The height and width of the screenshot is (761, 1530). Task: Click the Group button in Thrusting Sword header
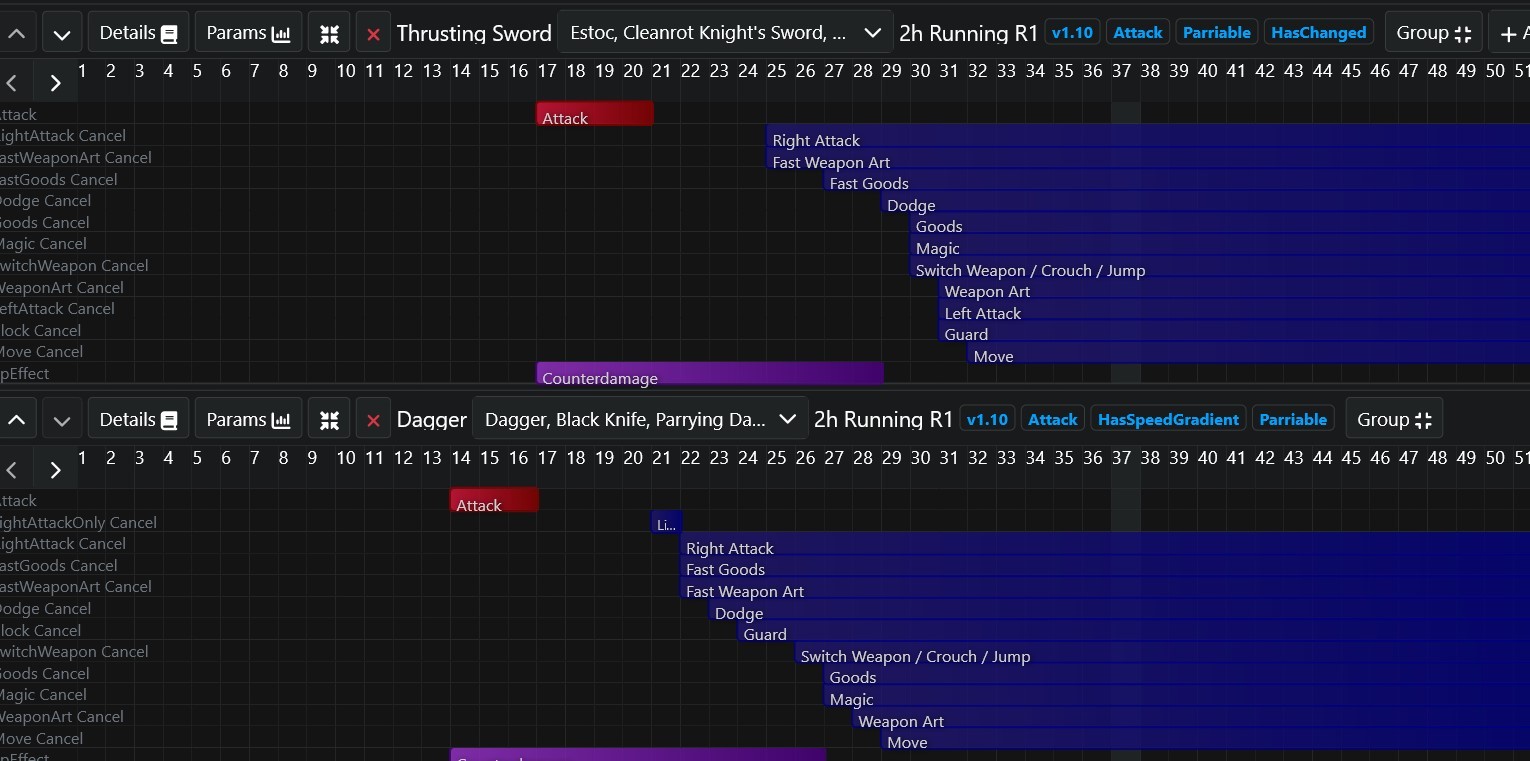(1433, 33)
